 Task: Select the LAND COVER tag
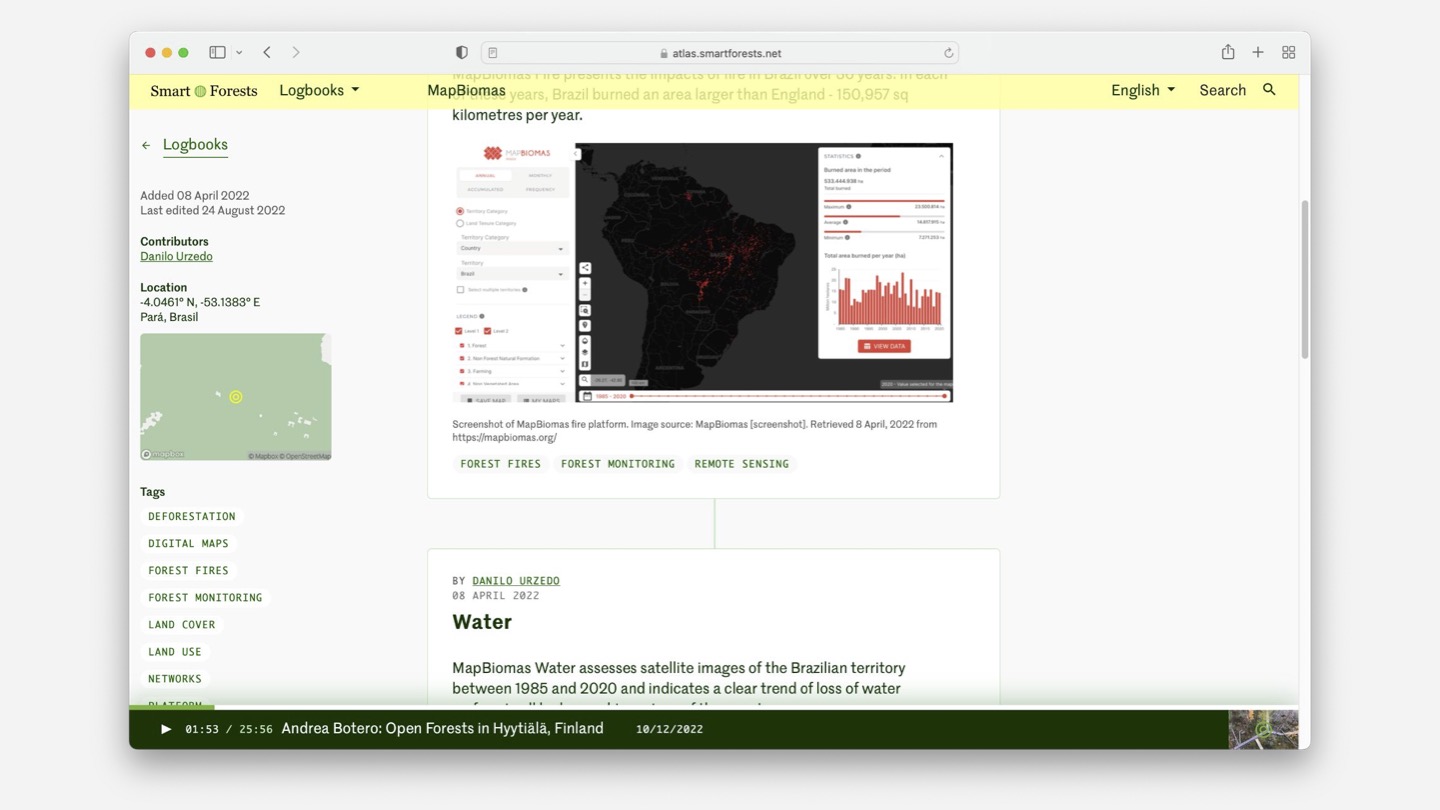pos(181,624)
